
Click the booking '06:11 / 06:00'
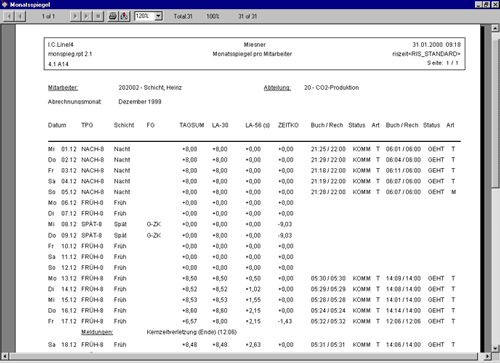(403, 171)
